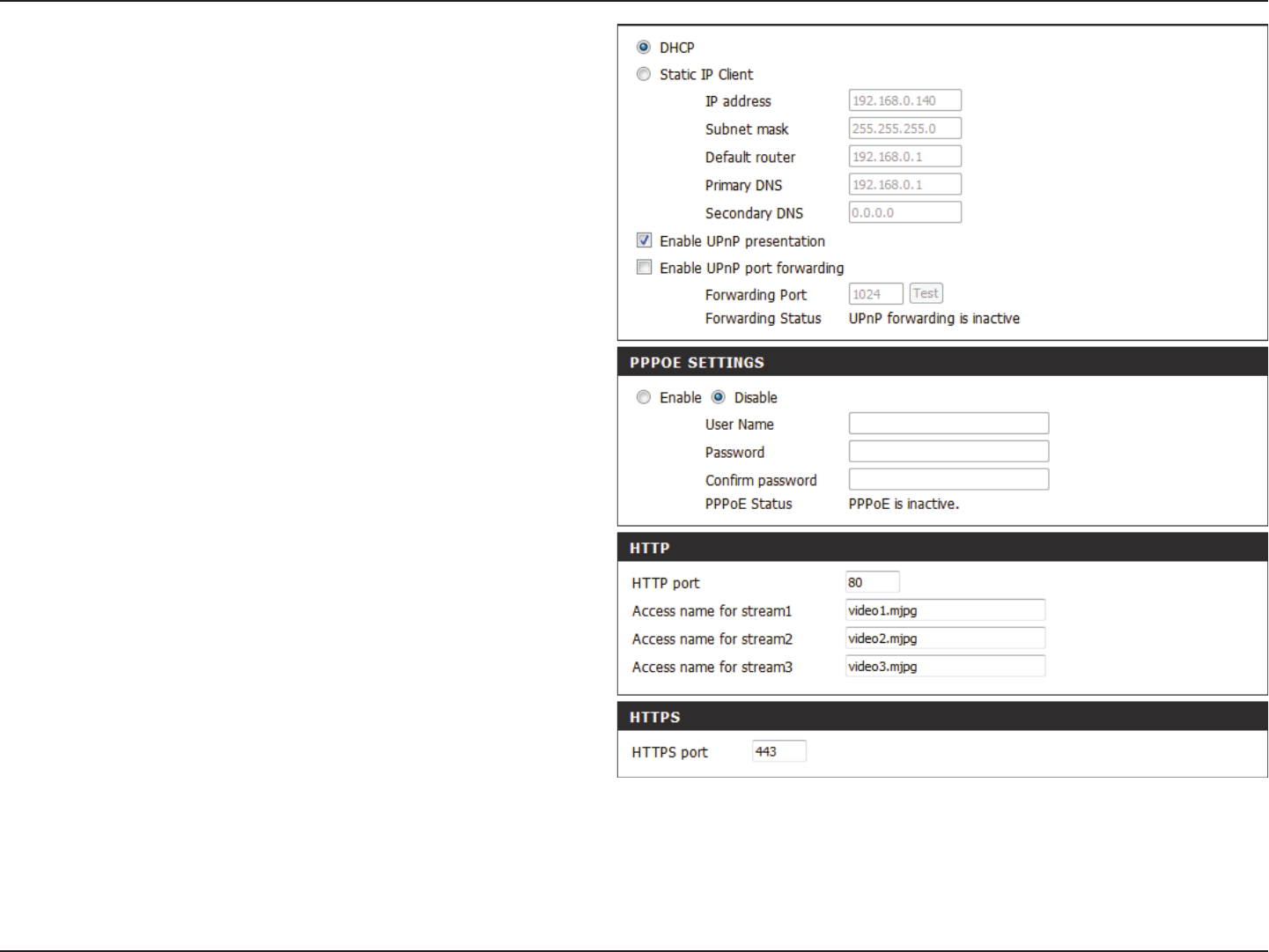The width and height of the screenshot is (1269, 952).
Task: Click the IP address field
Action: click(x=905, y=100)
